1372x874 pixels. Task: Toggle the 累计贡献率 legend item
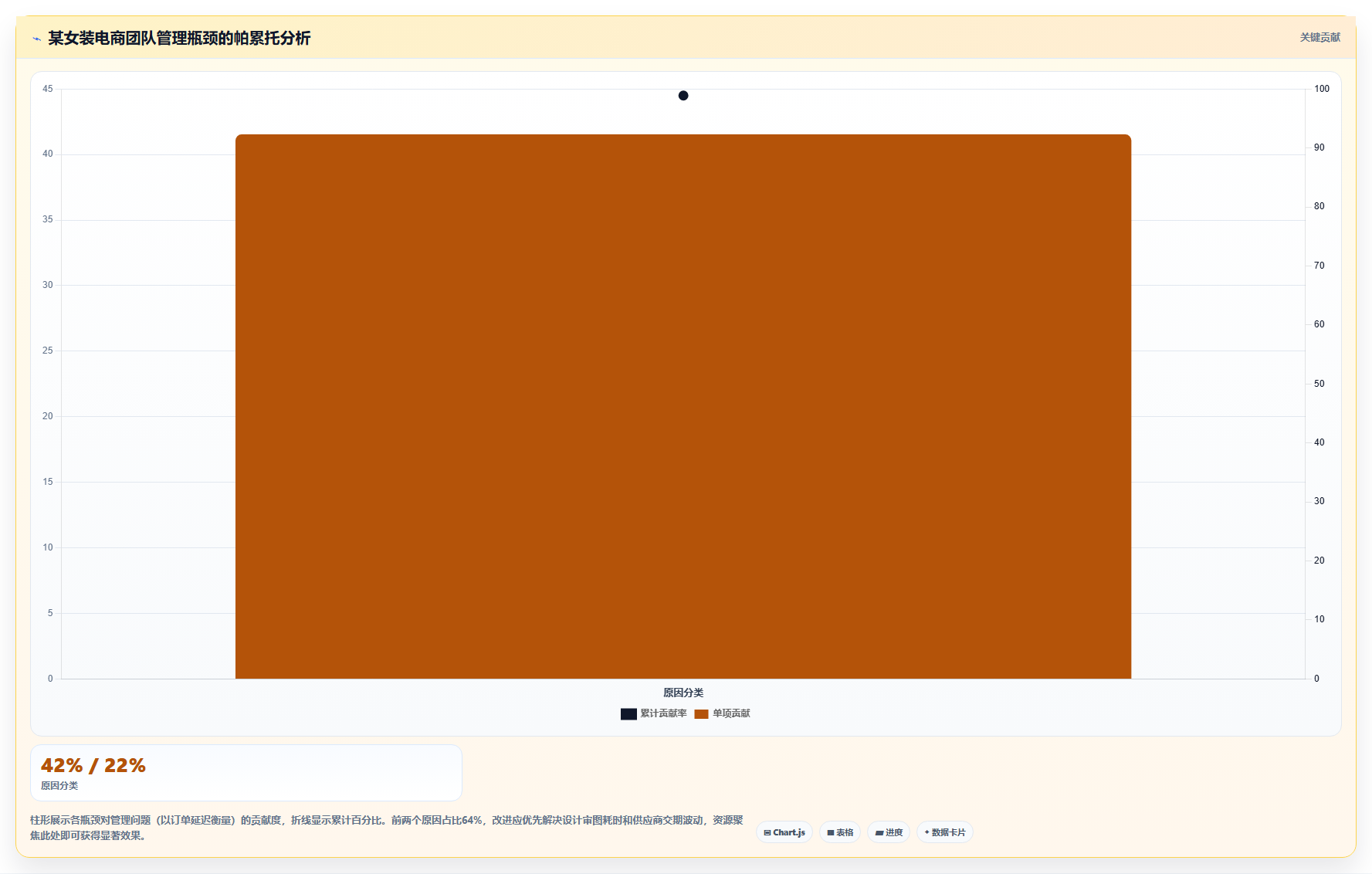coord(653,713)
